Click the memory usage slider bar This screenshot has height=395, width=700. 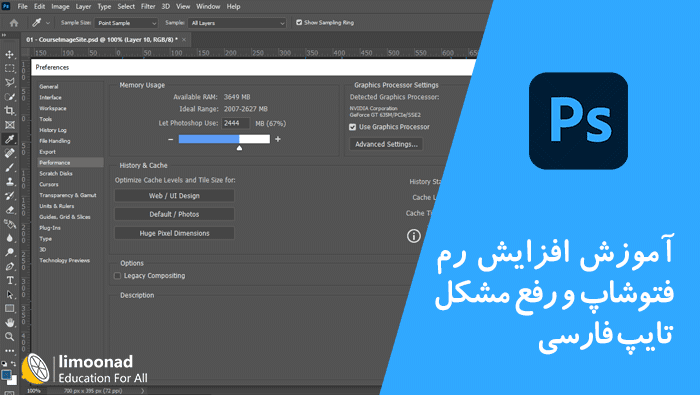[x=224, y=139]
